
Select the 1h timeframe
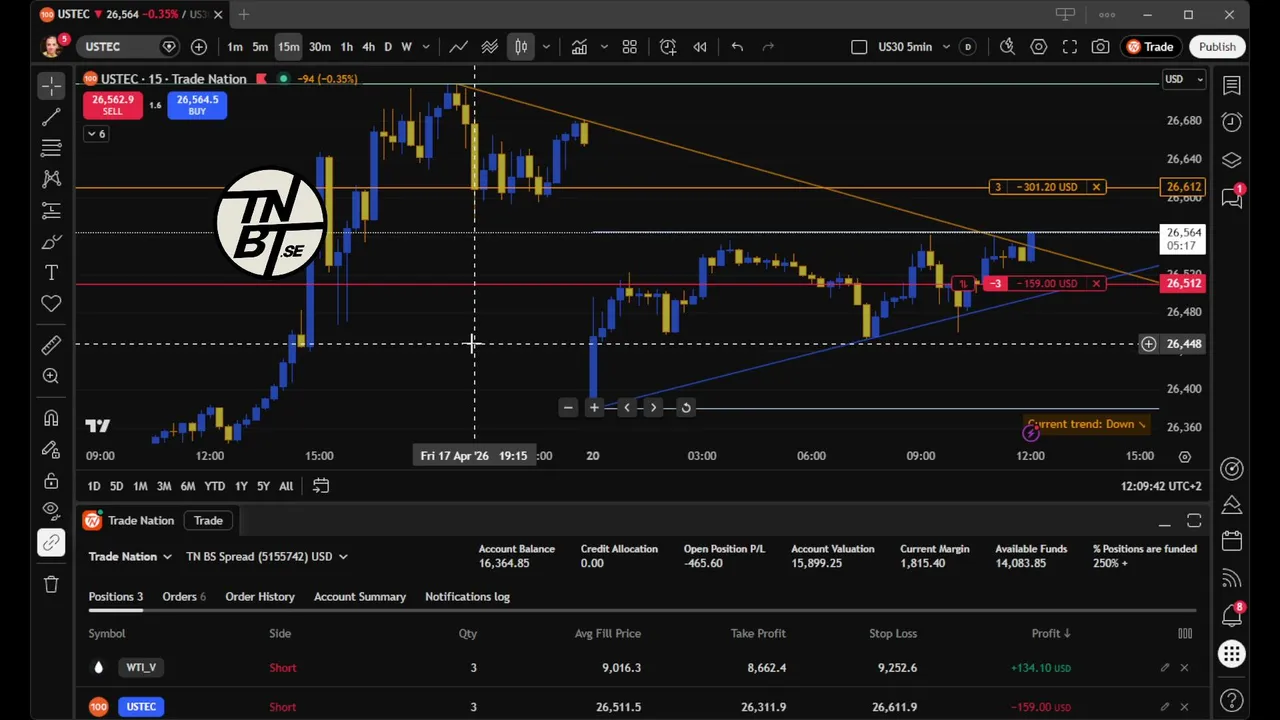346,47
